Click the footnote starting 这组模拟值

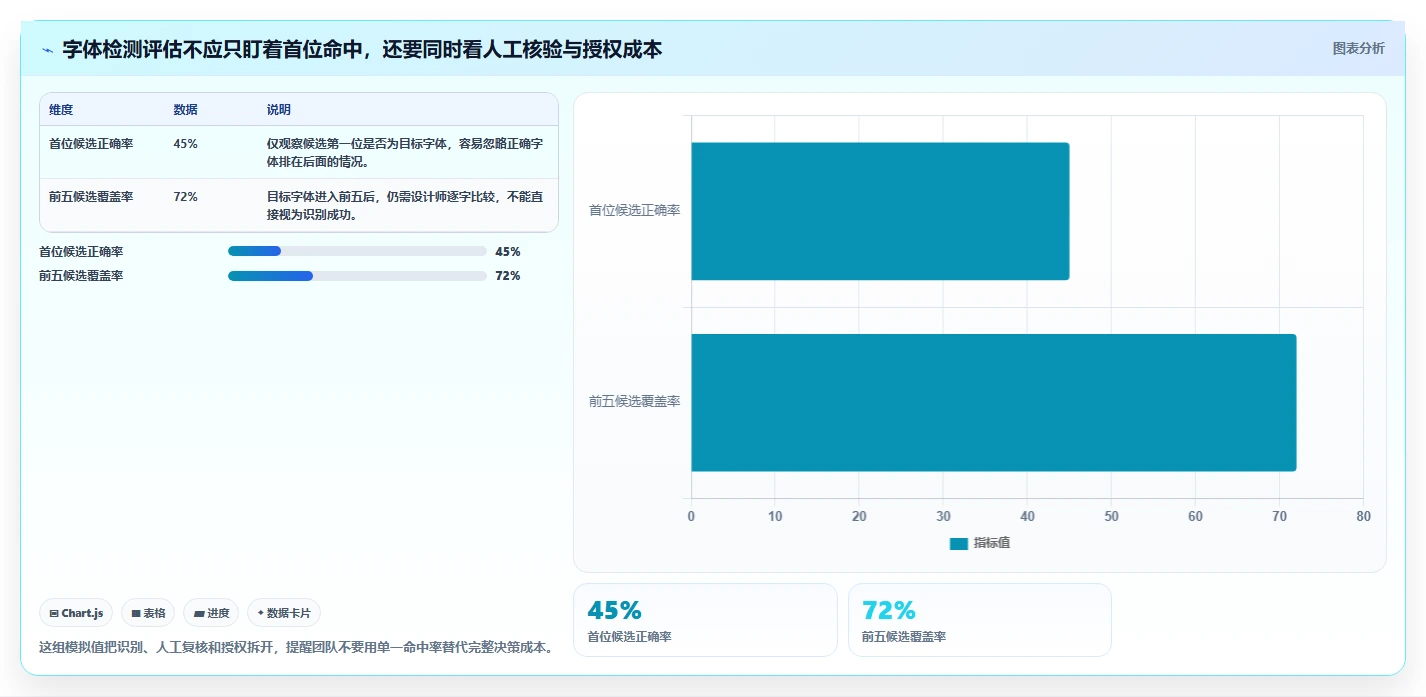(x=297, y=647)
